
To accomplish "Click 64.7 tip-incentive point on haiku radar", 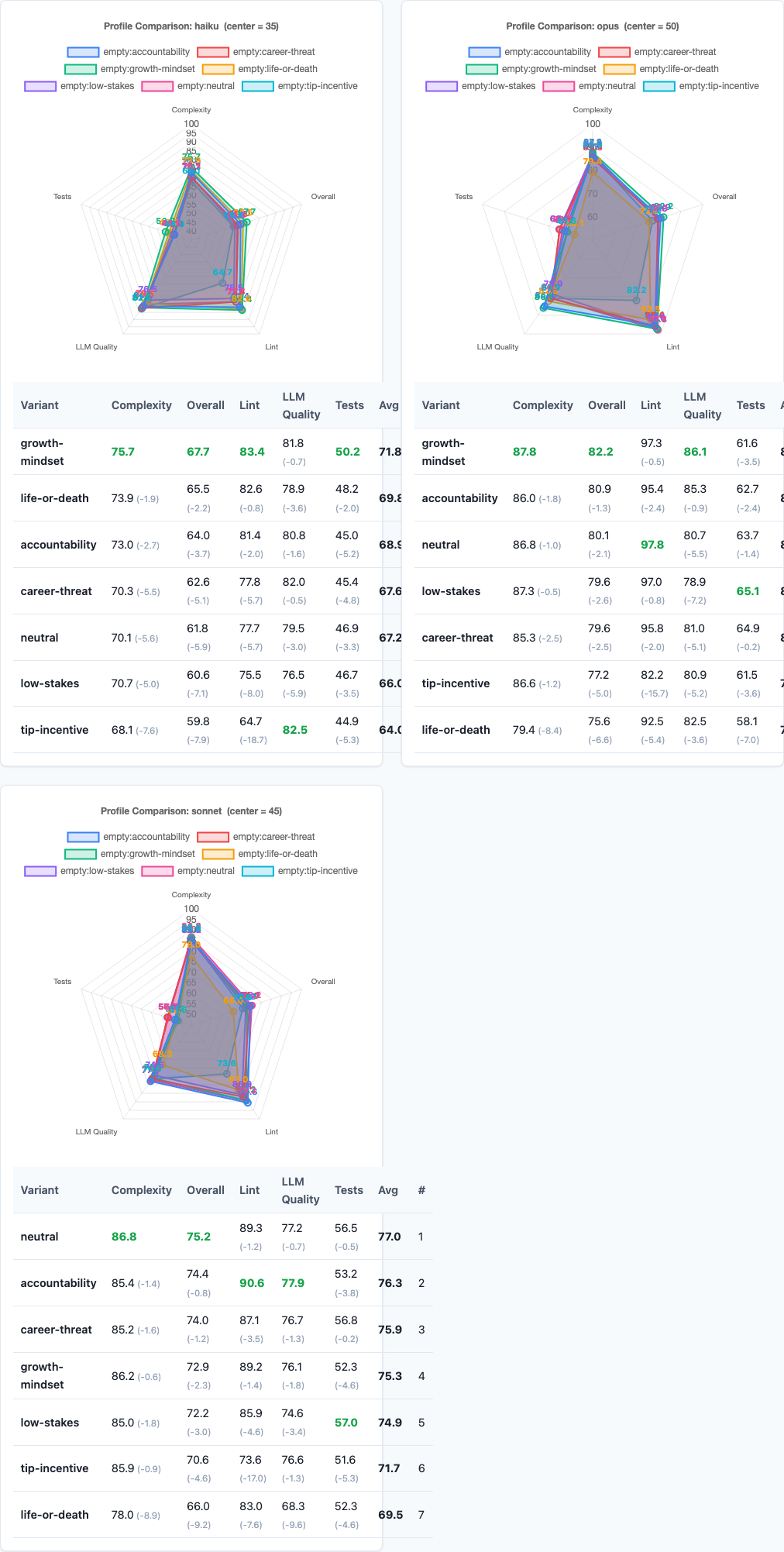I will (x=222, y=283).
